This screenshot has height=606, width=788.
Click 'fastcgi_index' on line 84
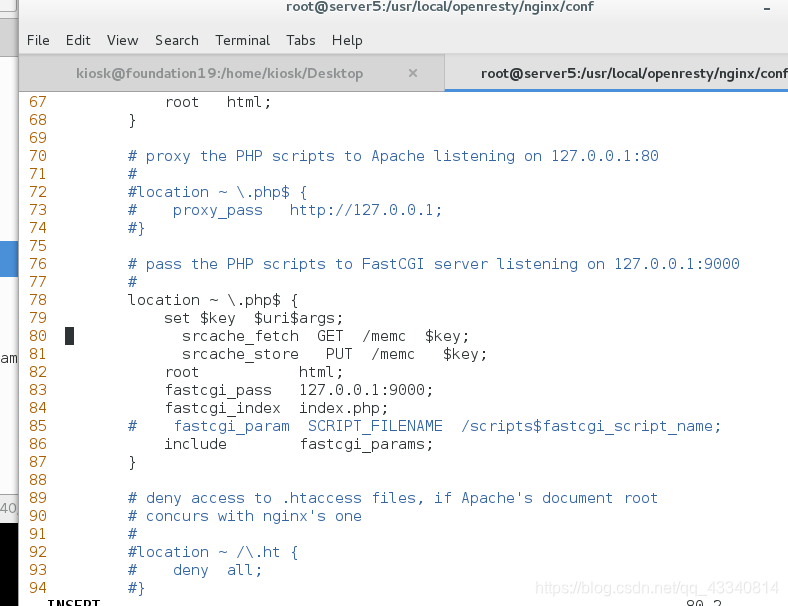223,408
